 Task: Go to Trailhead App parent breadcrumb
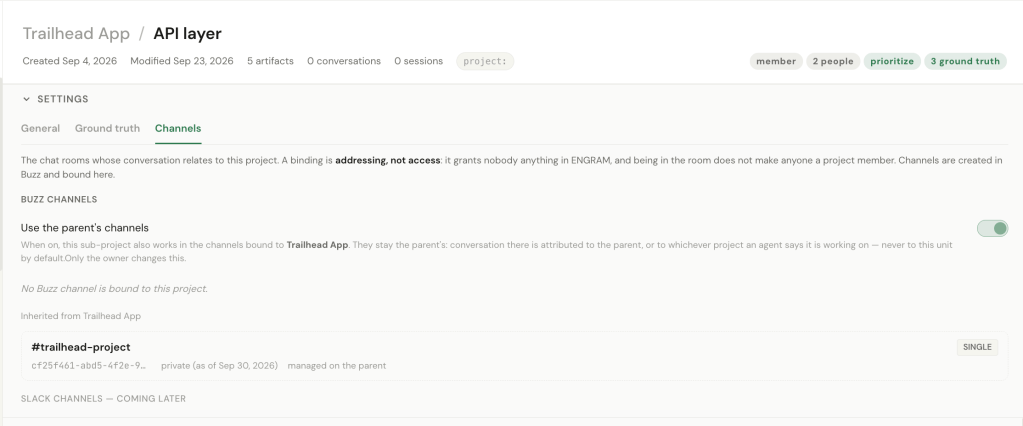coord(76,33)
